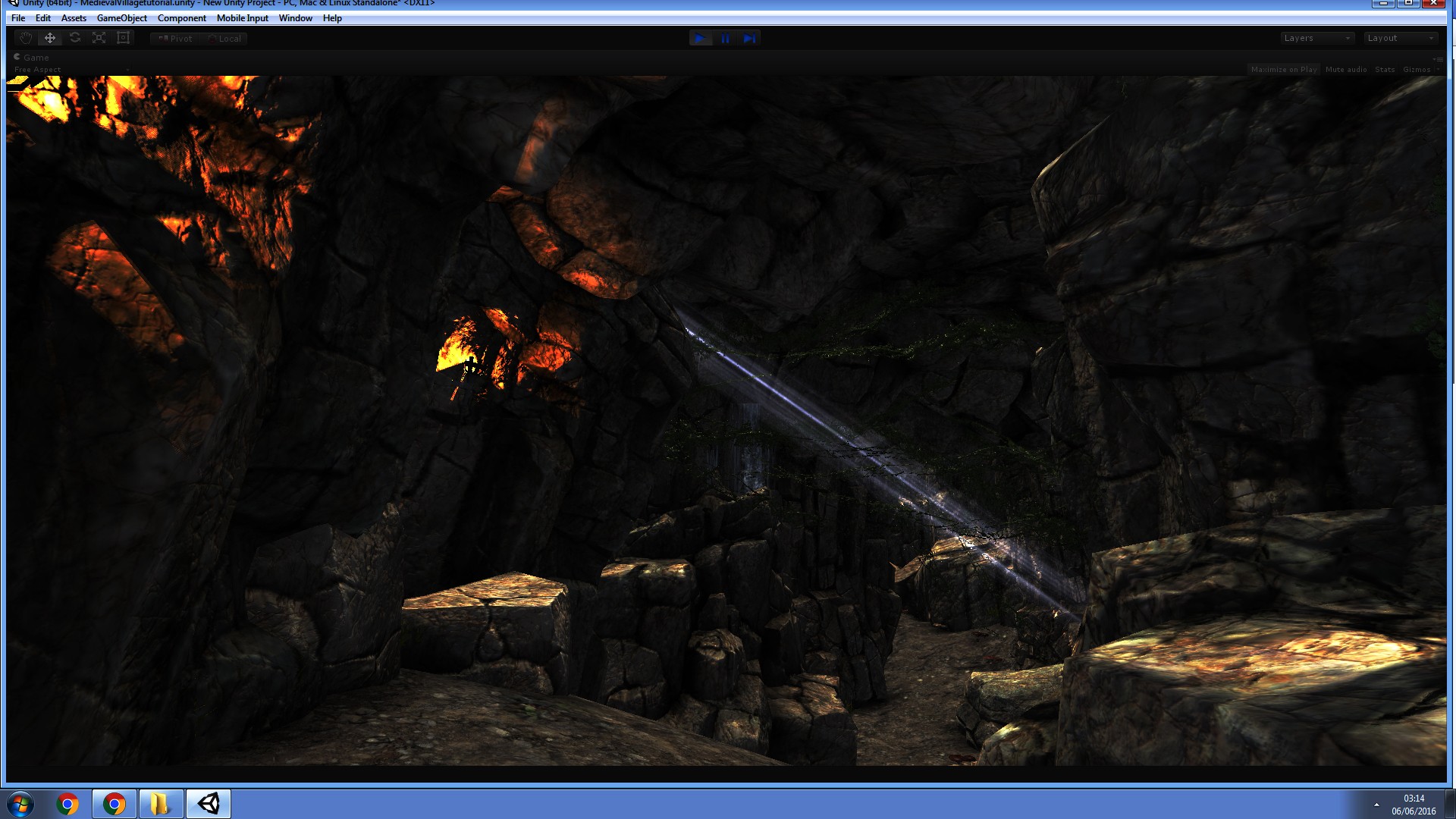Open the Game panel options menu

pyautogui.click(x=1438, y=58)
